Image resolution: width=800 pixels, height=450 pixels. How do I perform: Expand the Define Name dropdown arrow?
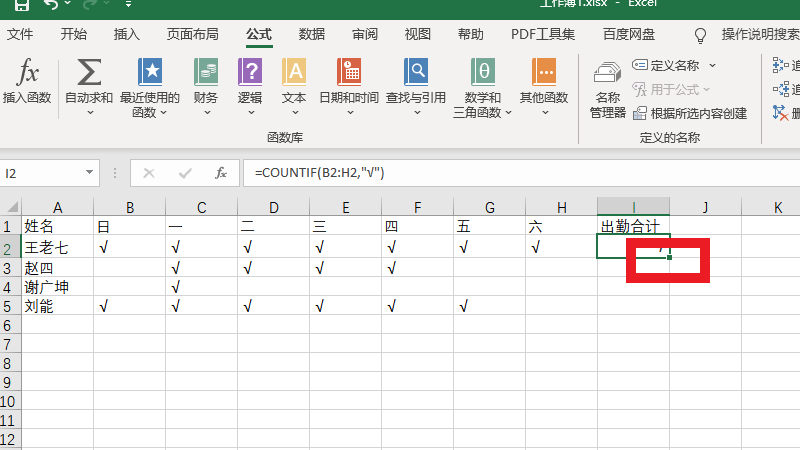tap(712, 65)
